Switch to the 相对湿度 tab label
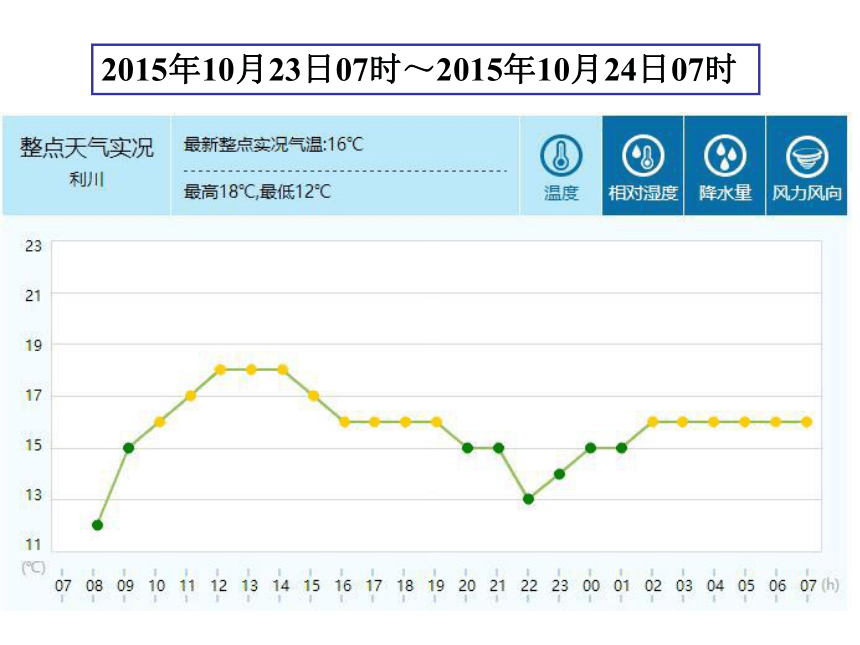 click(643, 193)
